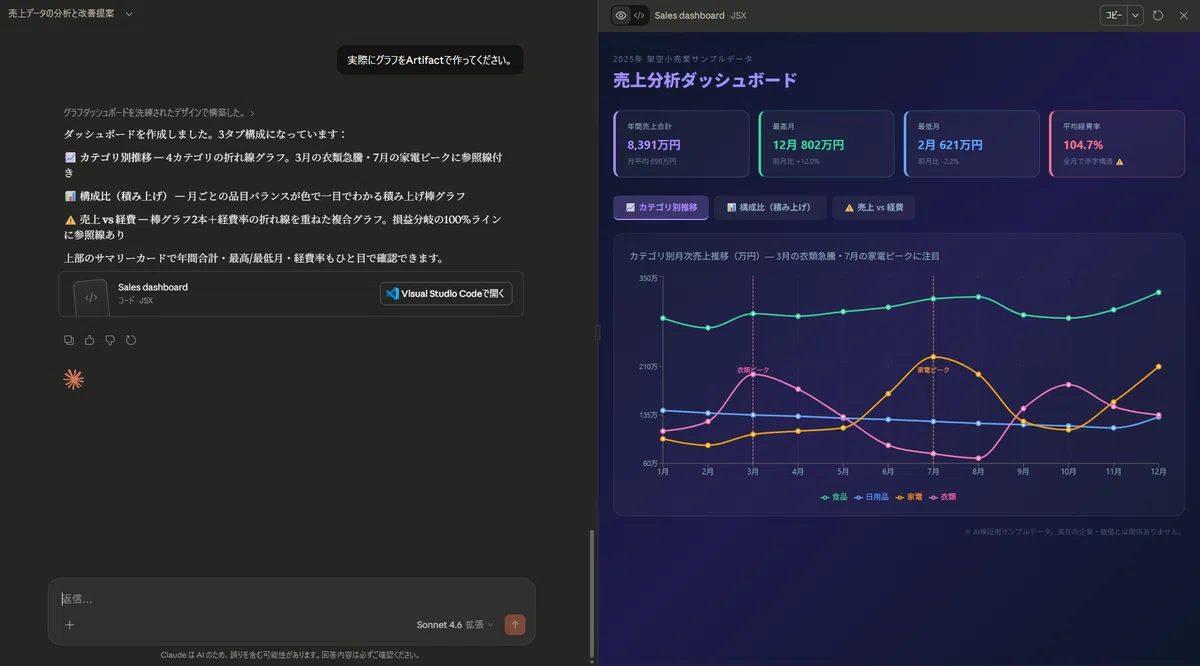Image resolution: width=1200 pixels, height=666 pixels.
Task: Click the 12月 x-axis label
Action: point(1158,471)
